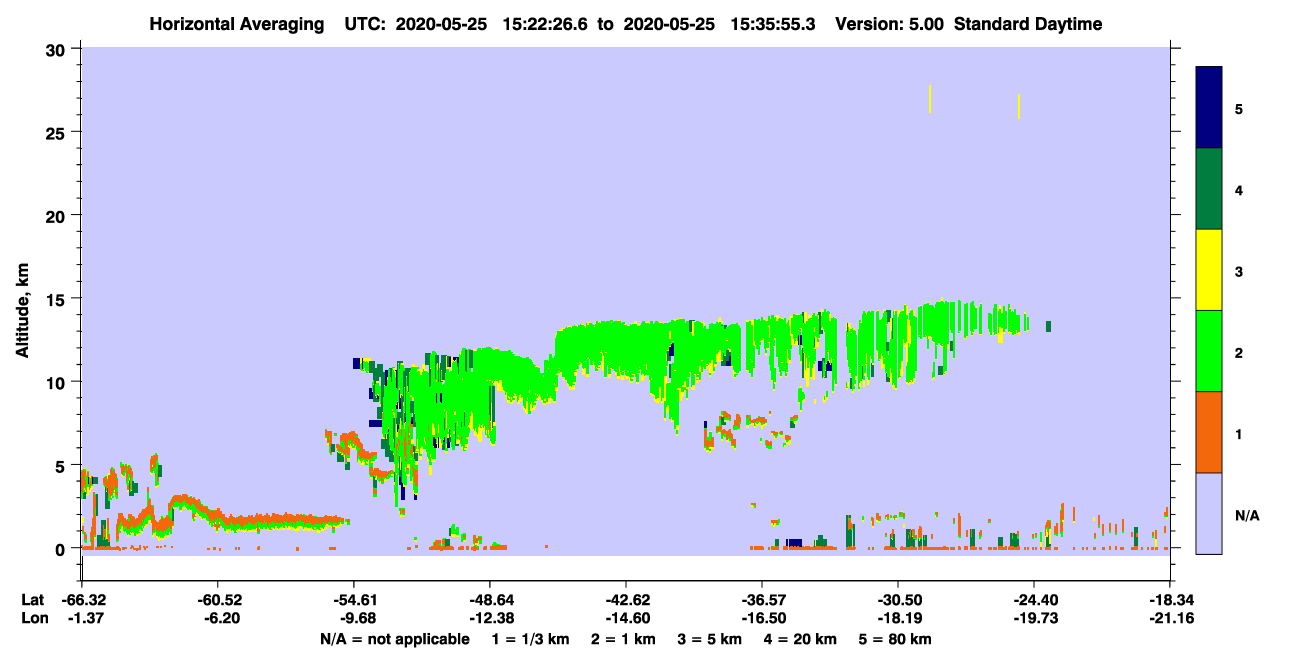The width and height of the screenshot is (1300, 667).
Task: Click the 'Lon' row label
Action: 33,619
